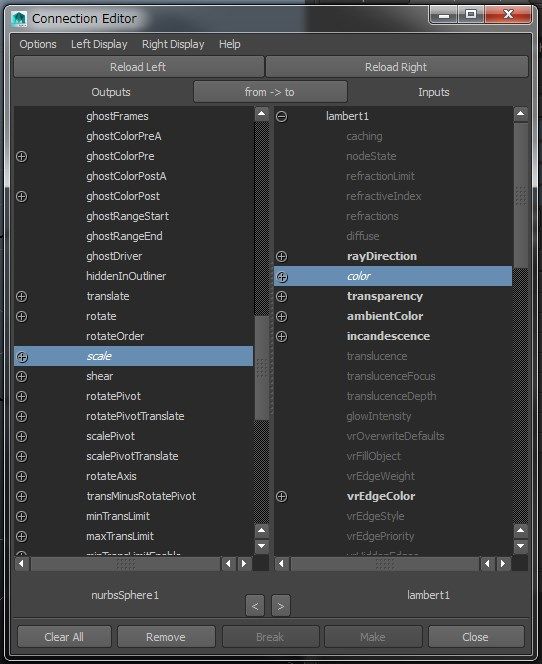Screen dimensions: 542x664
Task: Select ghostColorPreA output
Action: click(x=124, y=136)
